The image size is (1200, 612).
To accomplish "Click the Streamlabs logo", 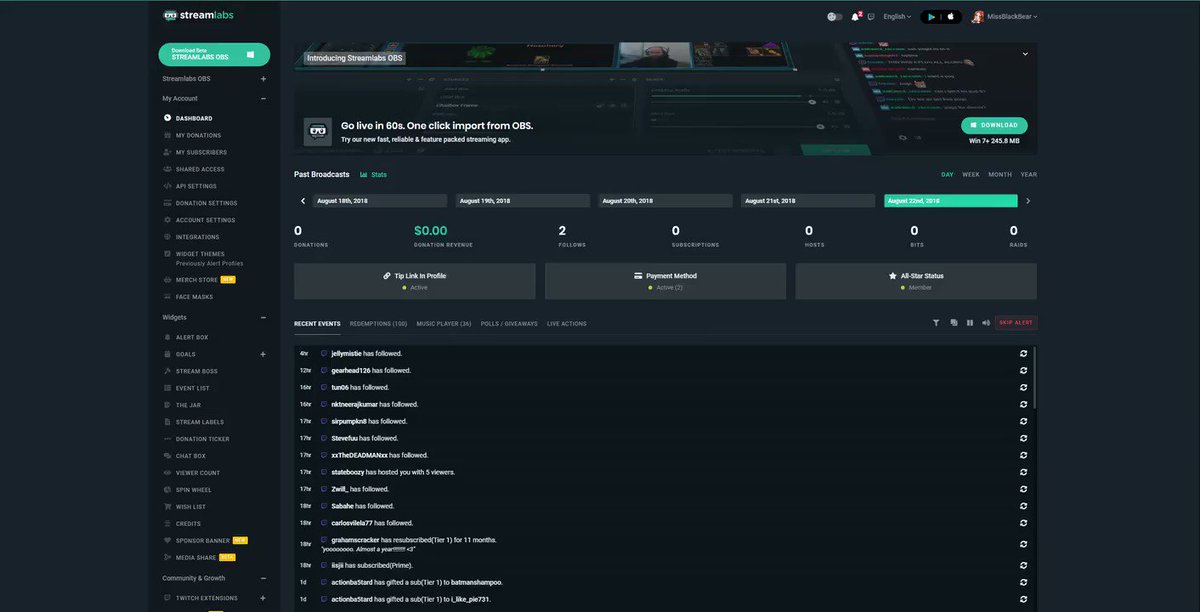I will tap(198, 15).
